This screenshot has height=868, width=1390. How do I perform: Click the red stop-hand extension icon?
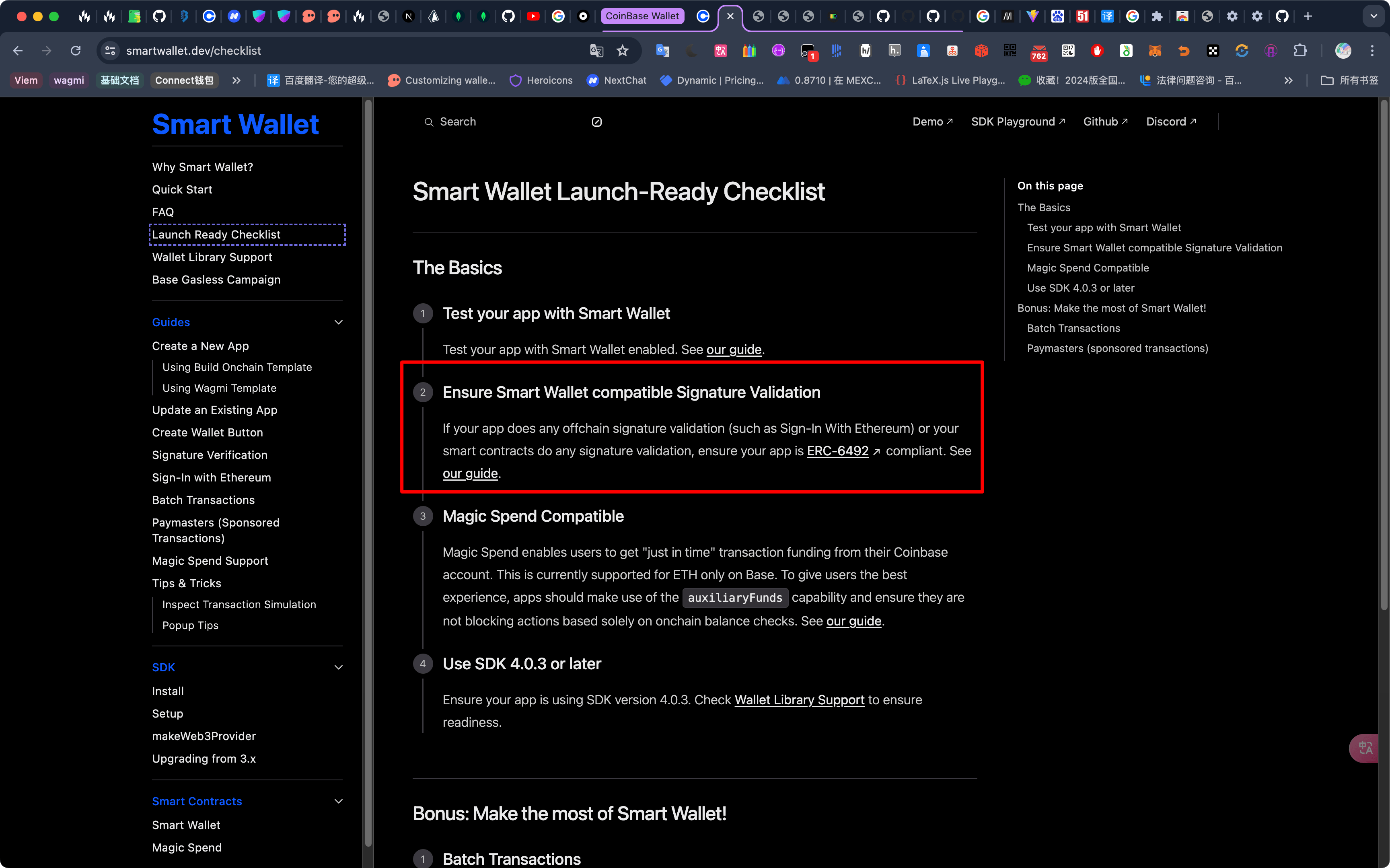[x=1097, y=51]
